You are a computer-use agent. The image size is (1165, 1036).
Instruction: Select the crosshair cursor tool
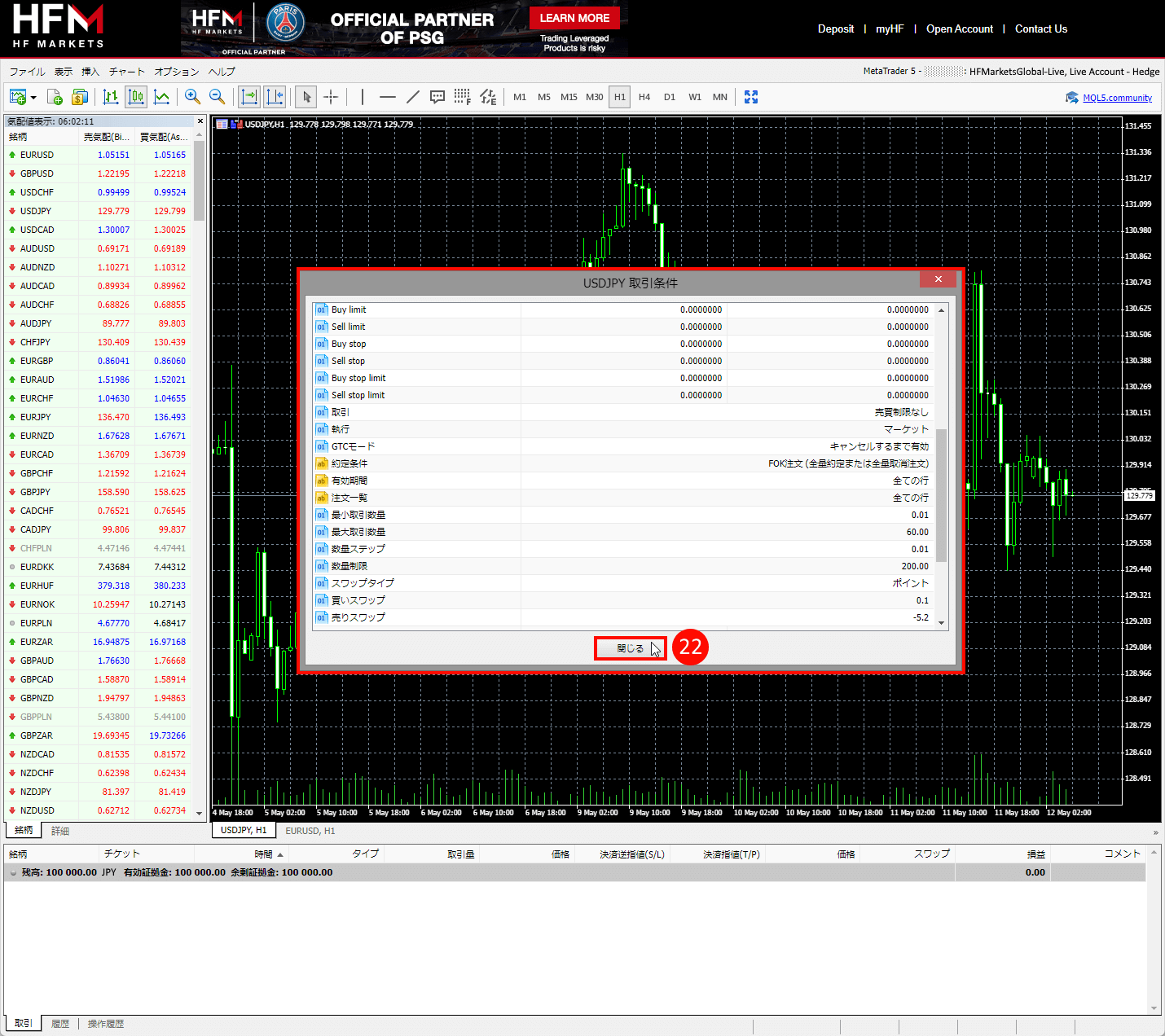coord(331,97)
